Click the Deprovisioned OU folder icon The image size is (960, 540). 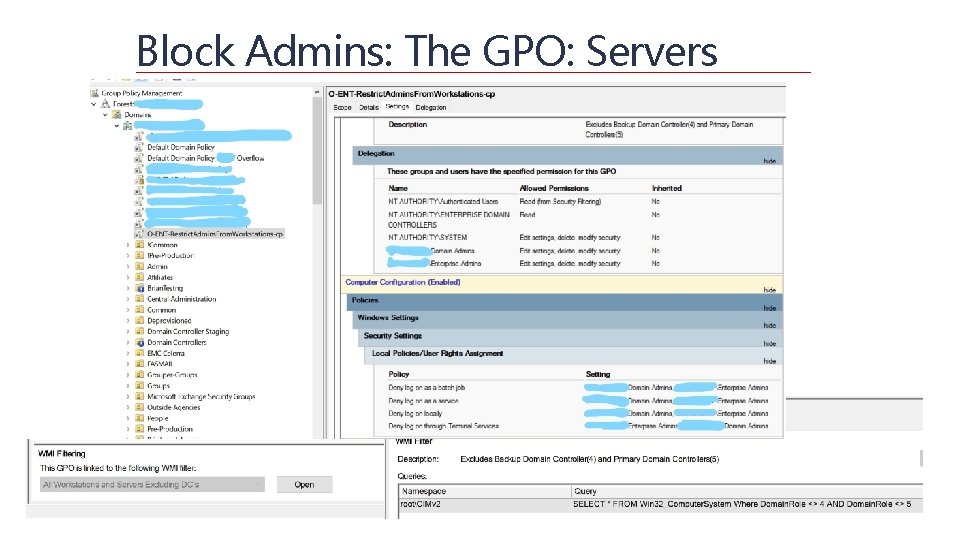coord(140,320)
